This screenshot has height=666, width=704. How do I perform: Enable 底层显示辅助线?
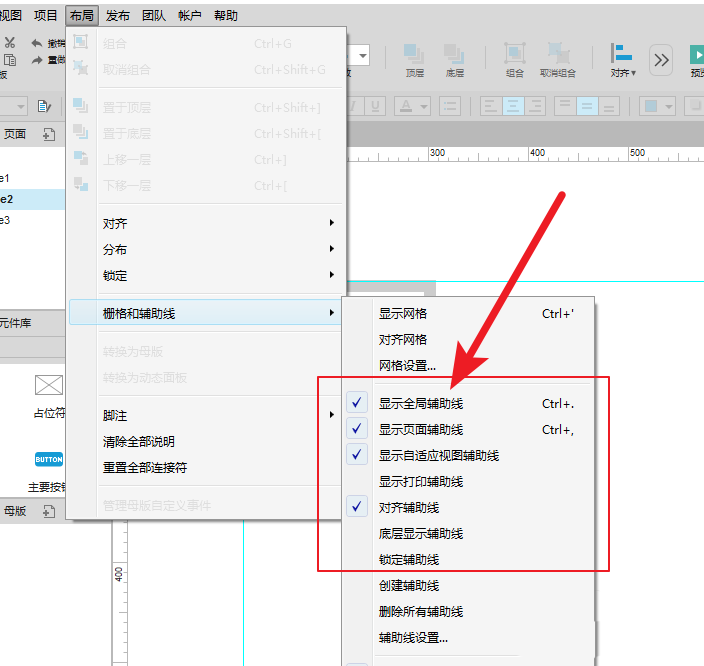click(x=468, y=534)
